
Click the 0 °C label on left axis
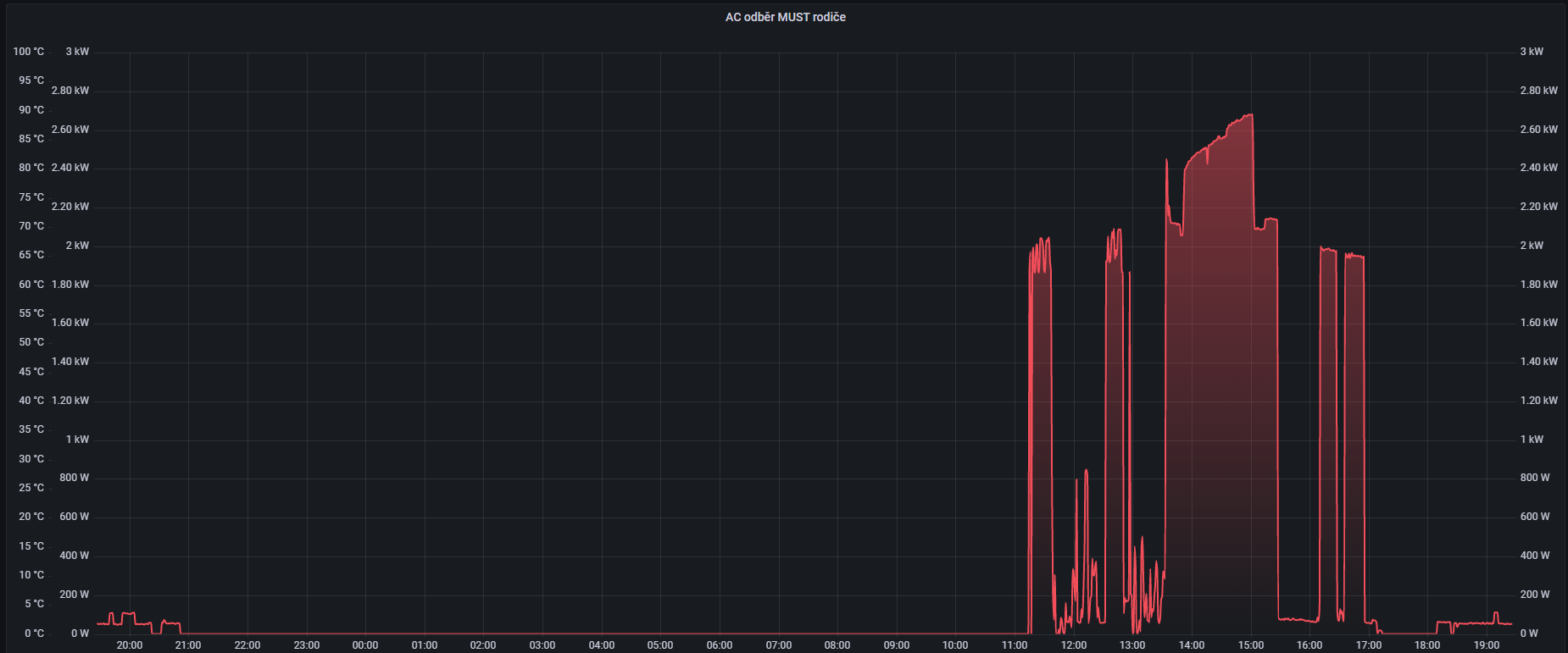click(33, 634)
